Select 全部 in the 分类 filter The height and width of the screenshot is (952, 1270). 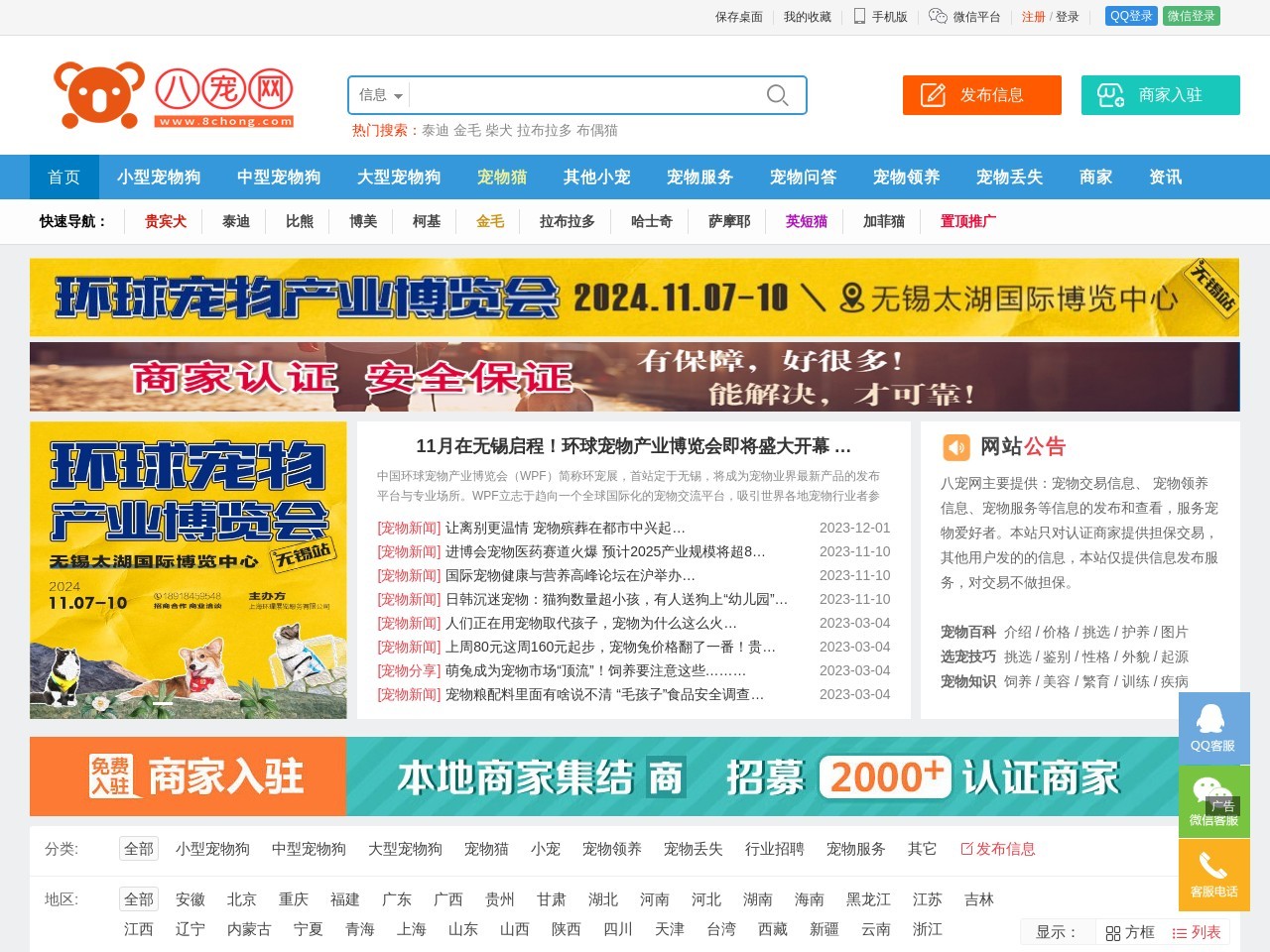tap(139, 849)
